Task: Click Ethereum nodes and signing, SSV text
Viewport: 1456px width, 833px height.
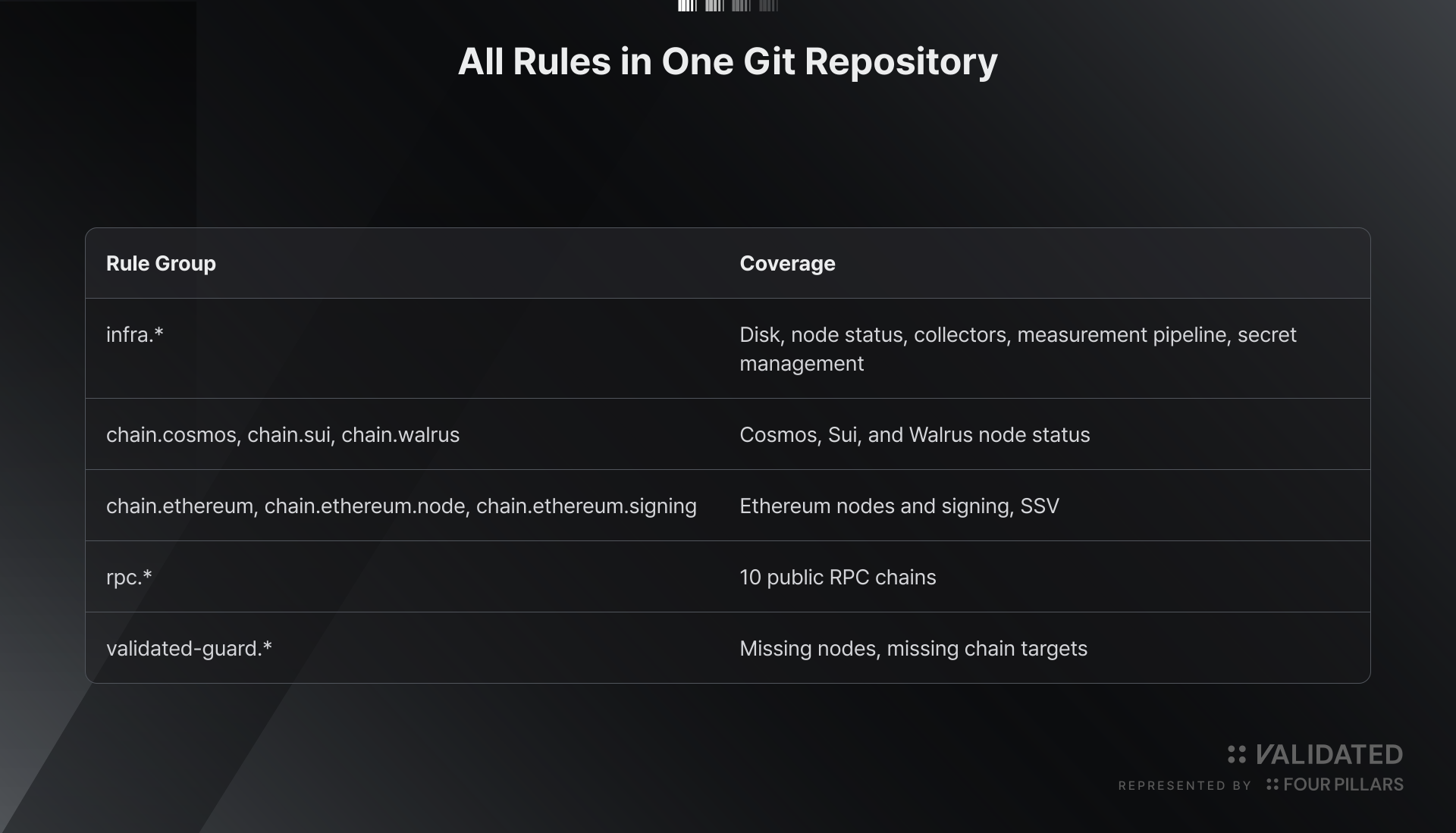Action: click(x=899, y=506)
